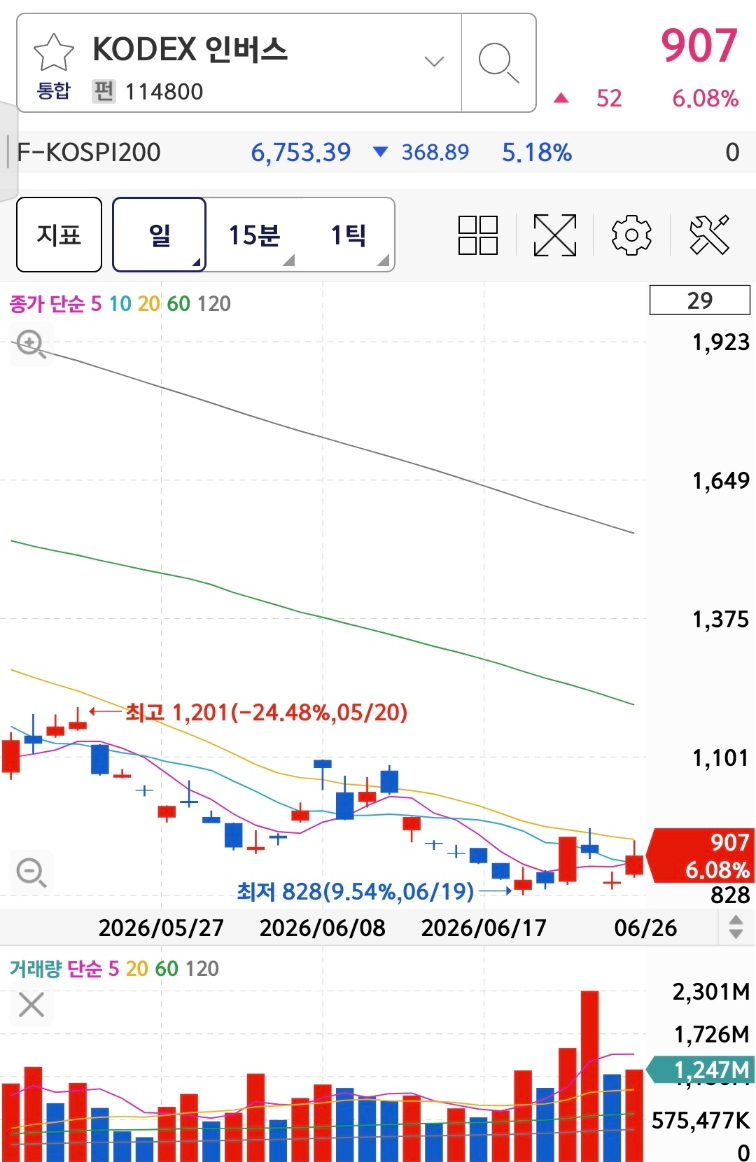Select the 일 daily chart tab

pos(159,235)
